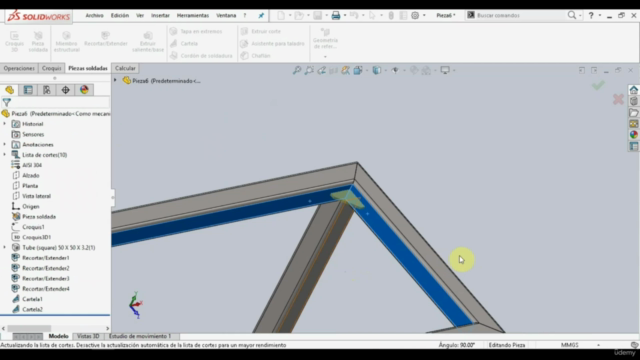Expand the Anotaciones node
Viewport: 640px width, 360px height.
pyautogui.click(x=4, y=144)
